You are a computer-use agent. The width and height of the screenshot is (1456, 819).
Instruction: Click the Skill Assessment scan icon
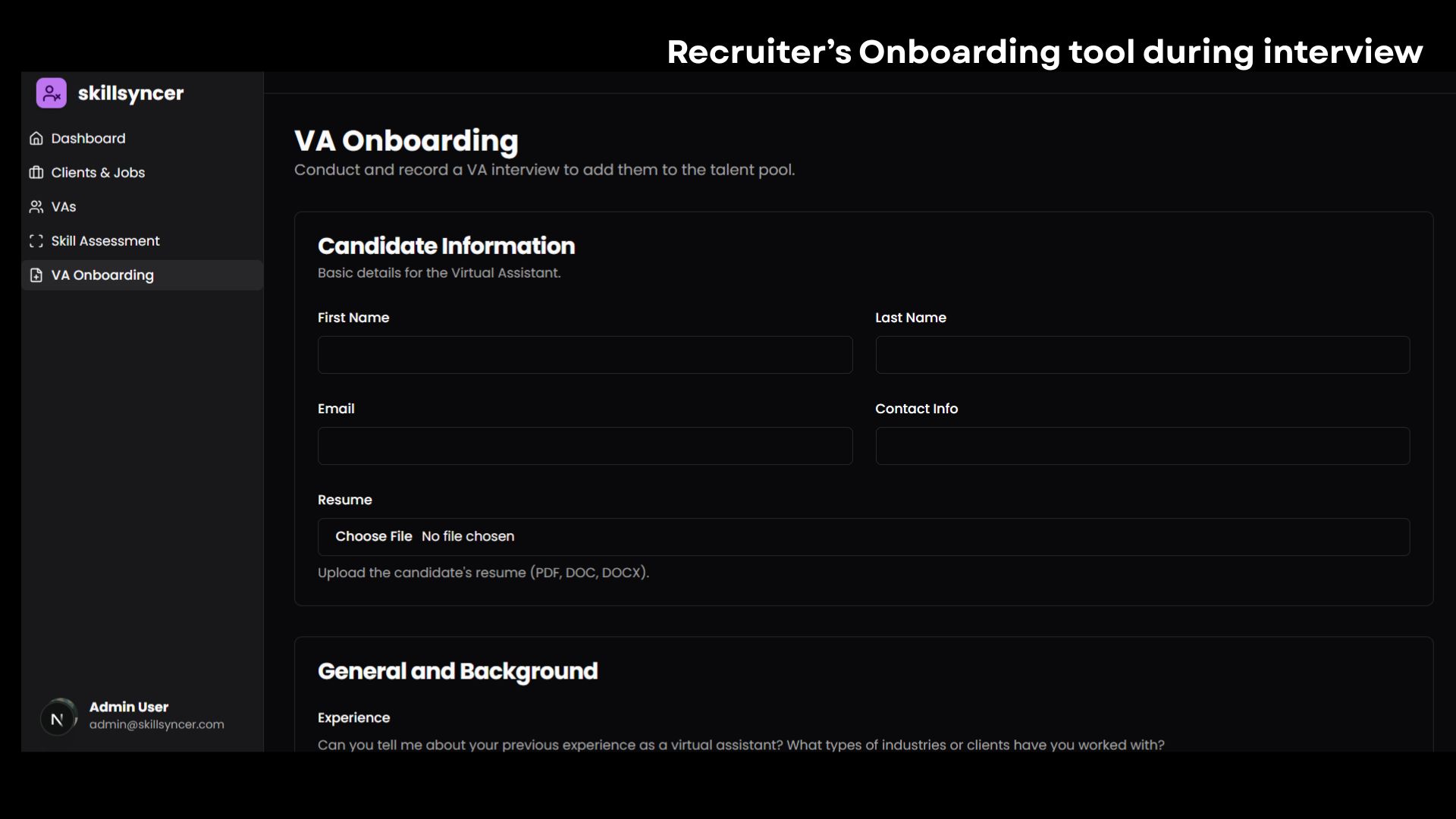[36, 241]
